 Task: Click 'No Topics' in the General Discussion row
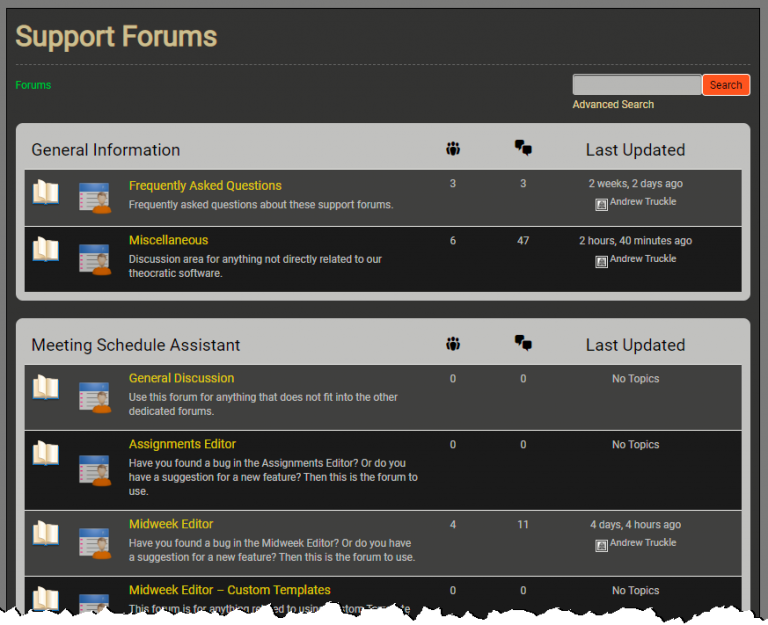(x=635, y=379)
